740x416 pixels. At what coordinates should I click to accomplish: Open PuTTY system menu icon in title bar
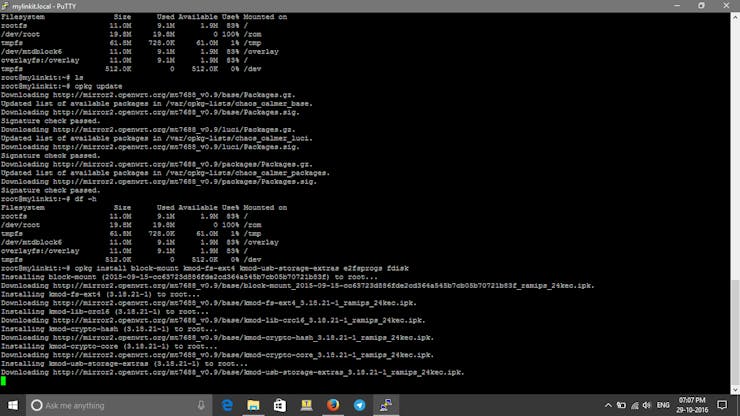[5, 6]
